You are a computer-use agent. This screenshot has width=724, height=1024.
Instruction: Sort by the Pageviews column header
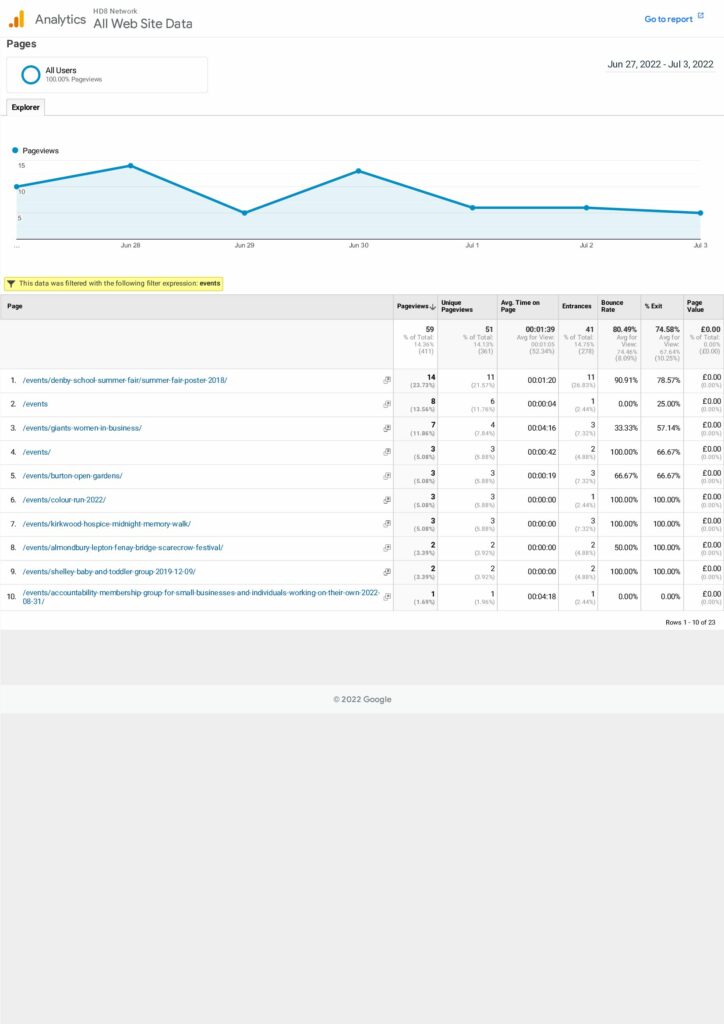coord(413,306)
